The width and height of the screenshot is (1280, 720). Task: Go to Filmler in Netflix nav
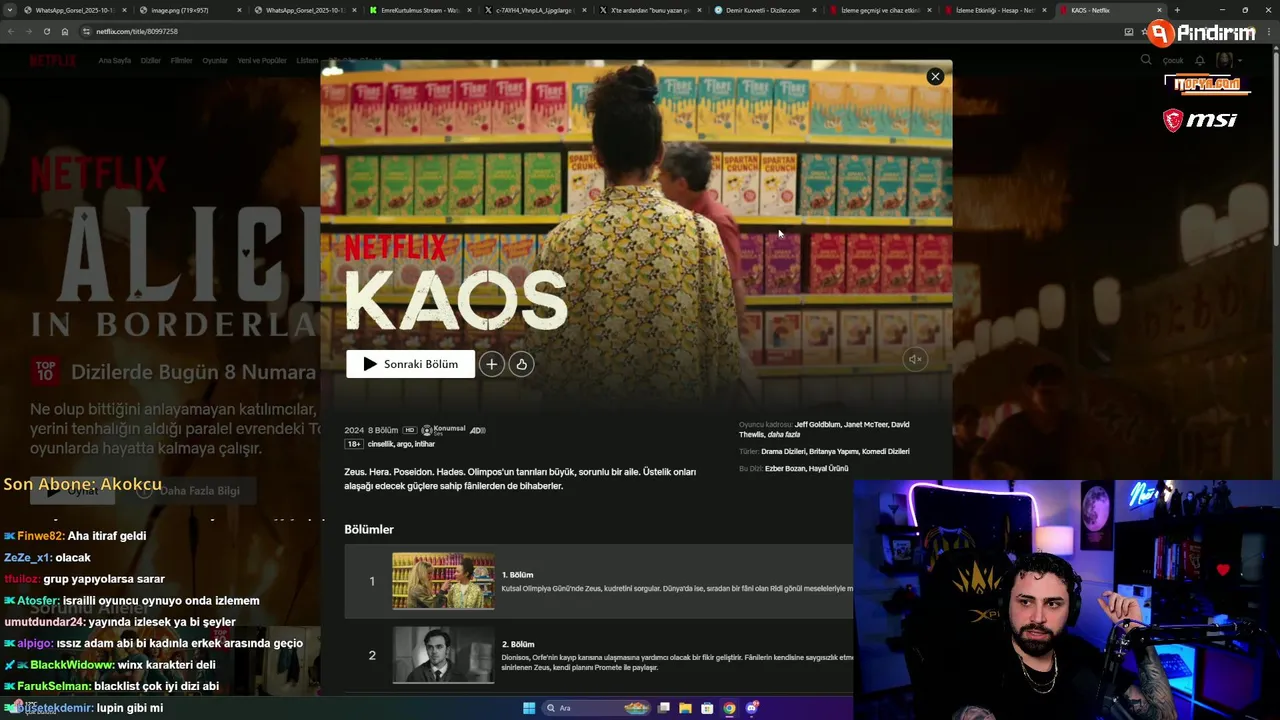(181, 60)
